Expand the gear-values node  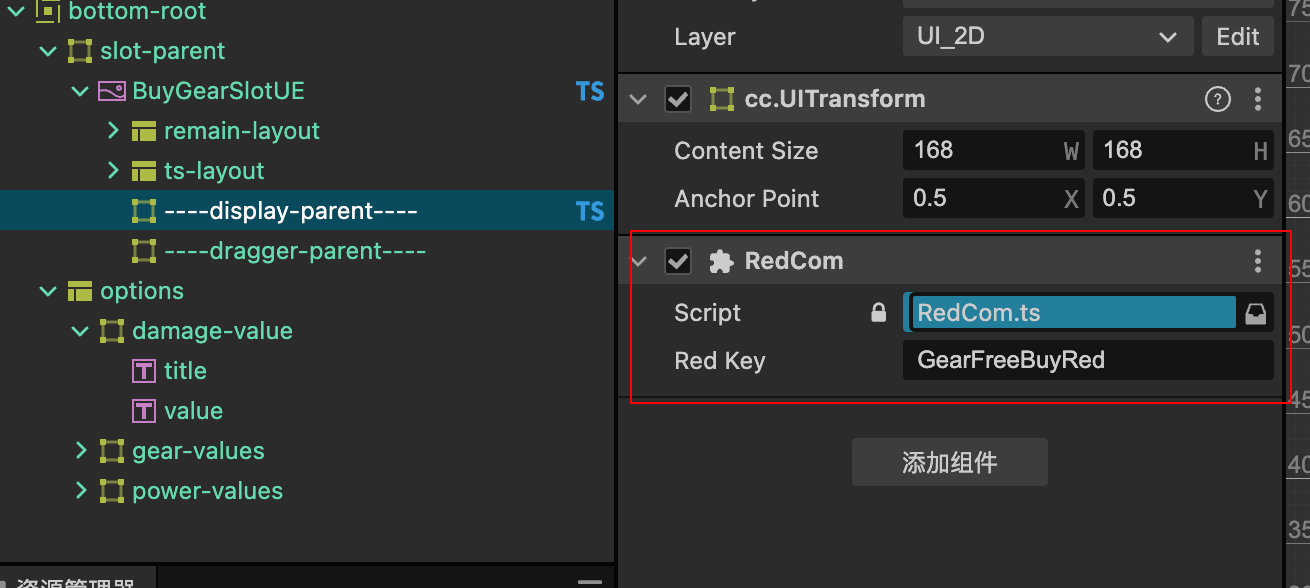click(81, 451)
